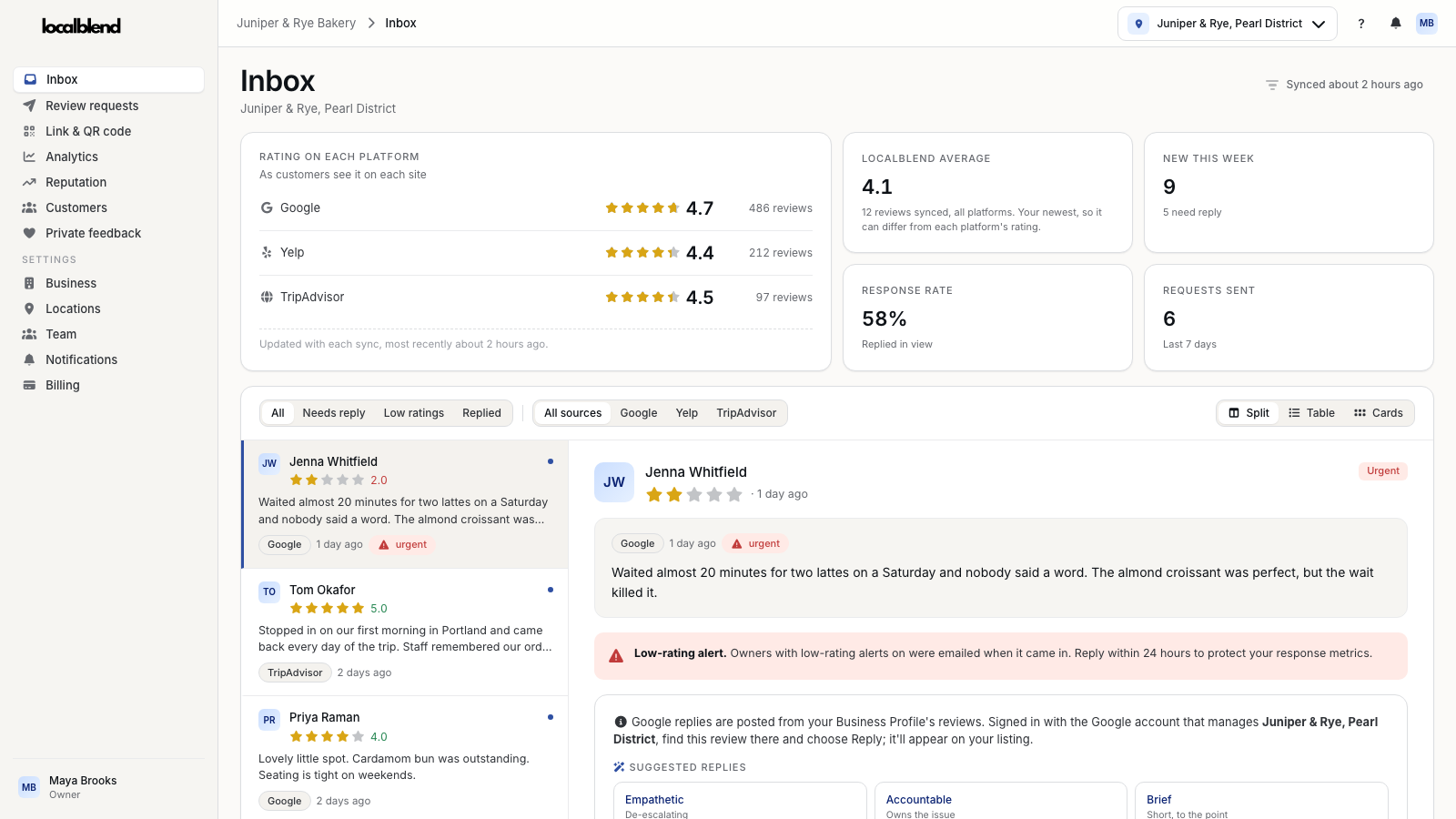Filter reviews by Needs reply
Image resolution: width=1456 pixels, height=819 pixels.
tap(334, 413)
